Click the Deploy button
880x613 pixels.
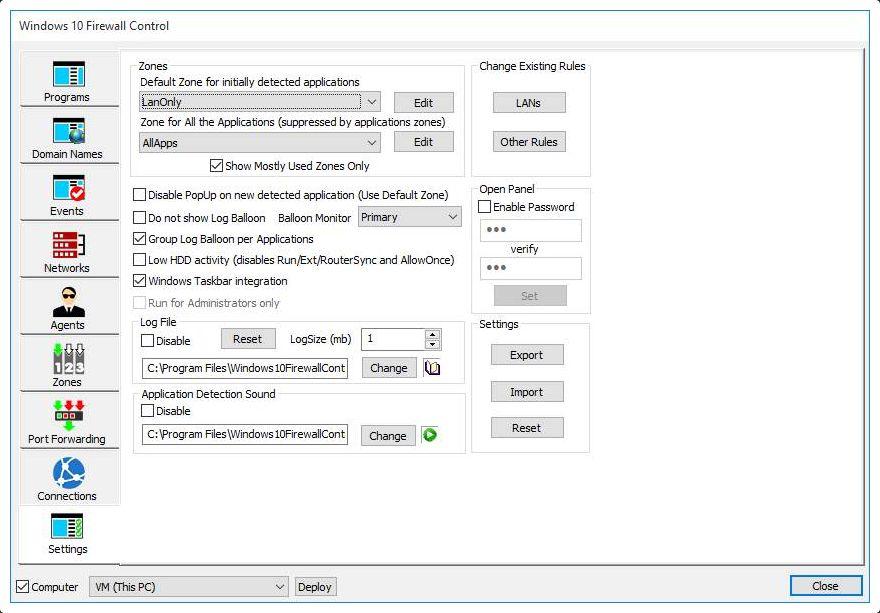point(315,587)
